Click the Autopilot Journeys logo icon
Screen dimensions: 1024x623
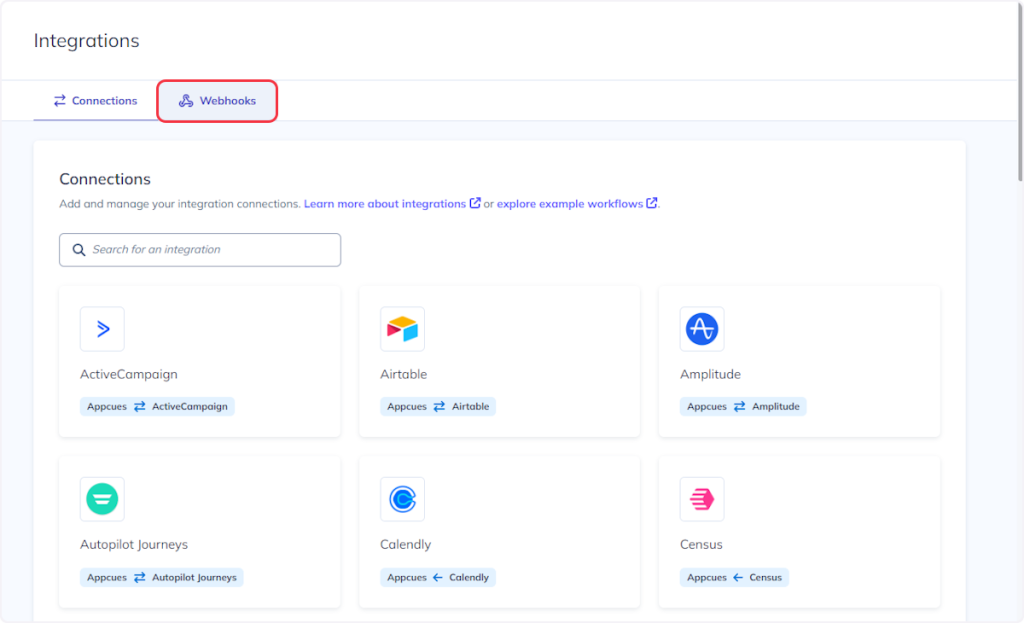pyautogui.click(x=102, y=499)
